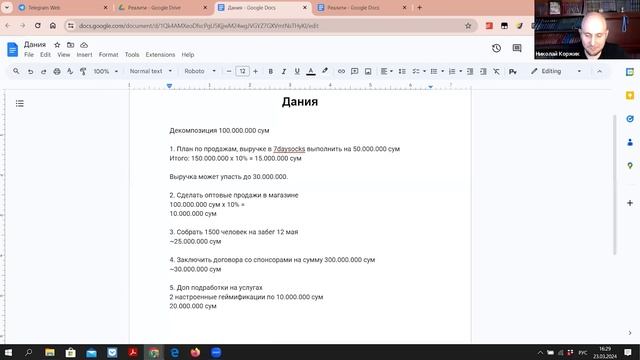Image resolution: width=640 pixels, height=360 pixels.
Task: Open the search menus magnifier tool
Action: [x=16, y=71]
